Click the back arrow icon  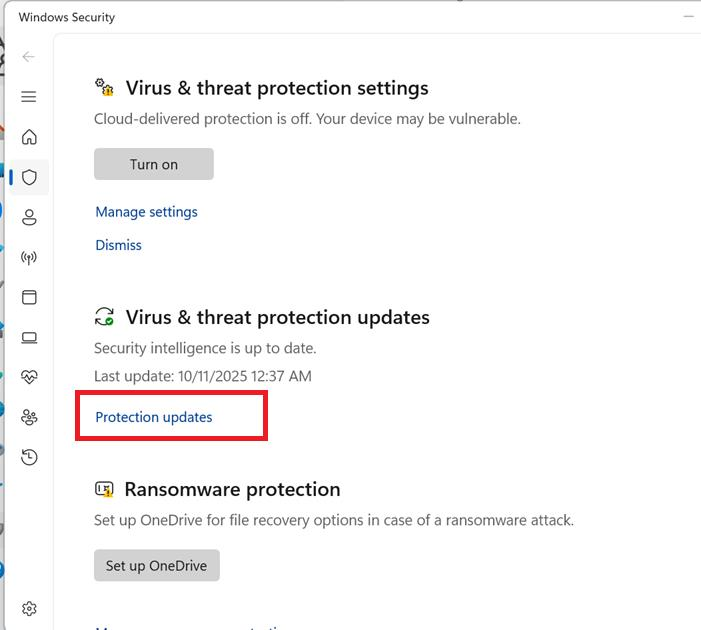click(x=29, y=57)
